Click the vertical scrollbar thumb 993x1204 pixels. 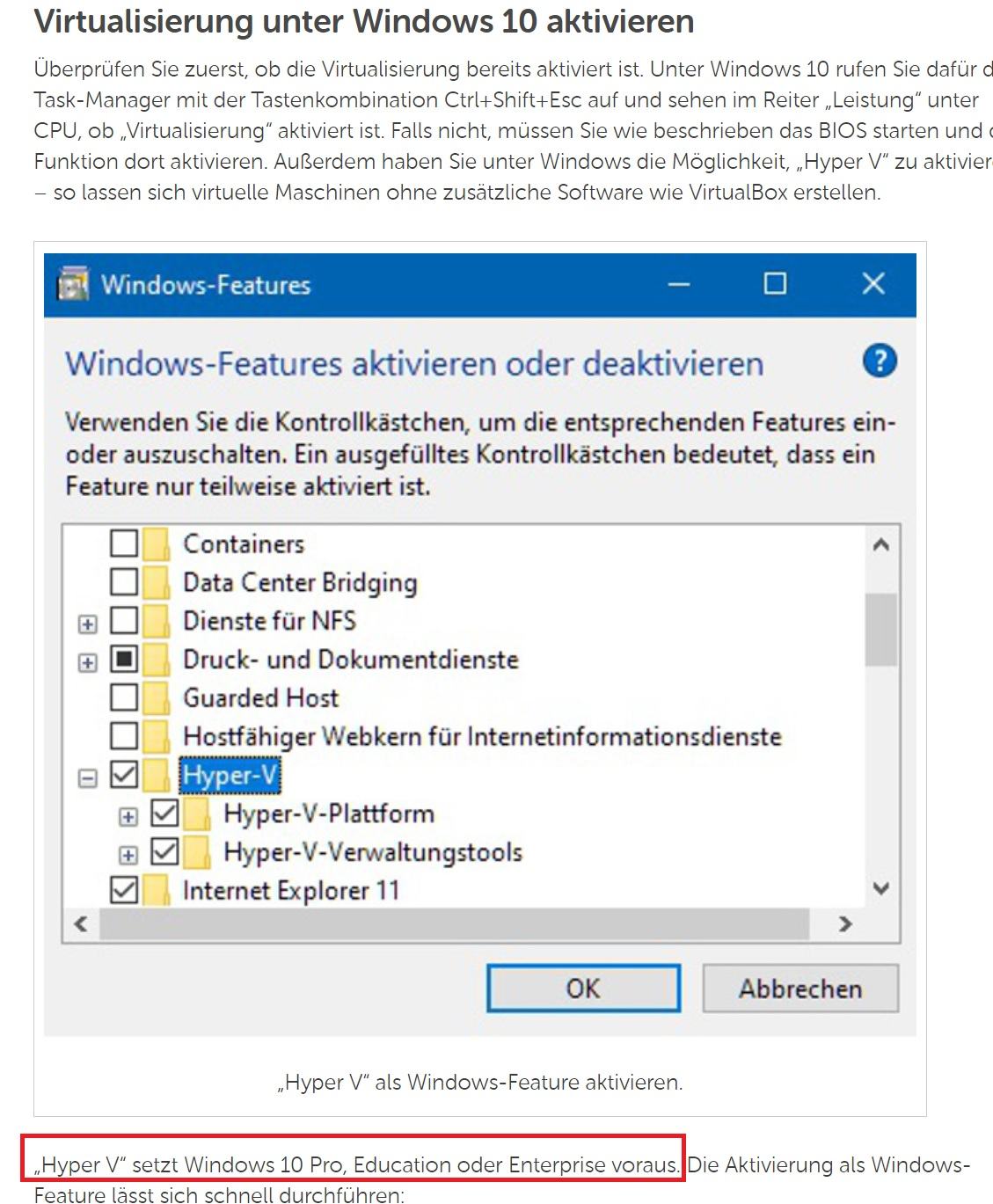click(880, 629)
